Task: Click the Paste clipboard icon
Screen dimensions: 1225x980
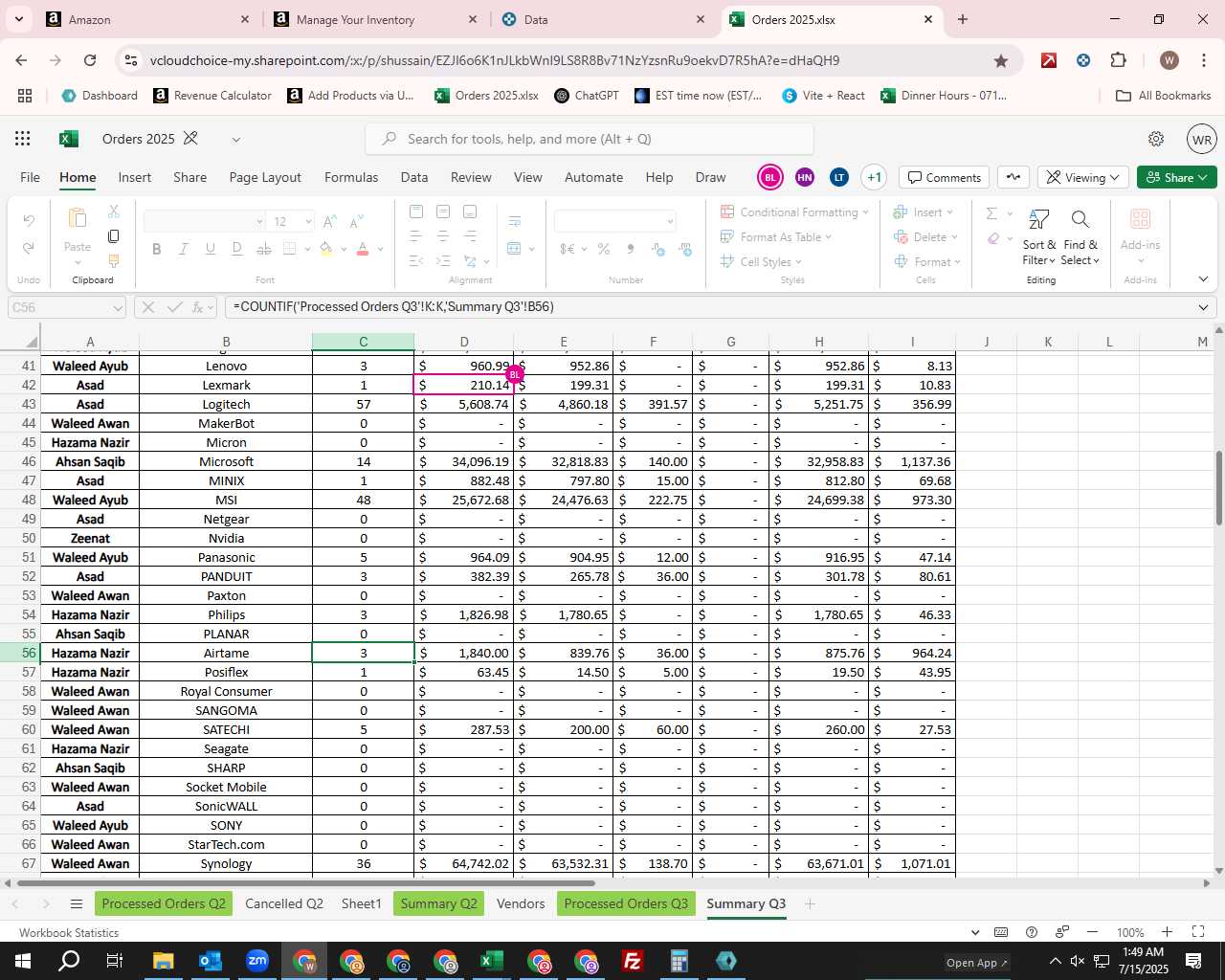Action: click(x=78, y=219)
